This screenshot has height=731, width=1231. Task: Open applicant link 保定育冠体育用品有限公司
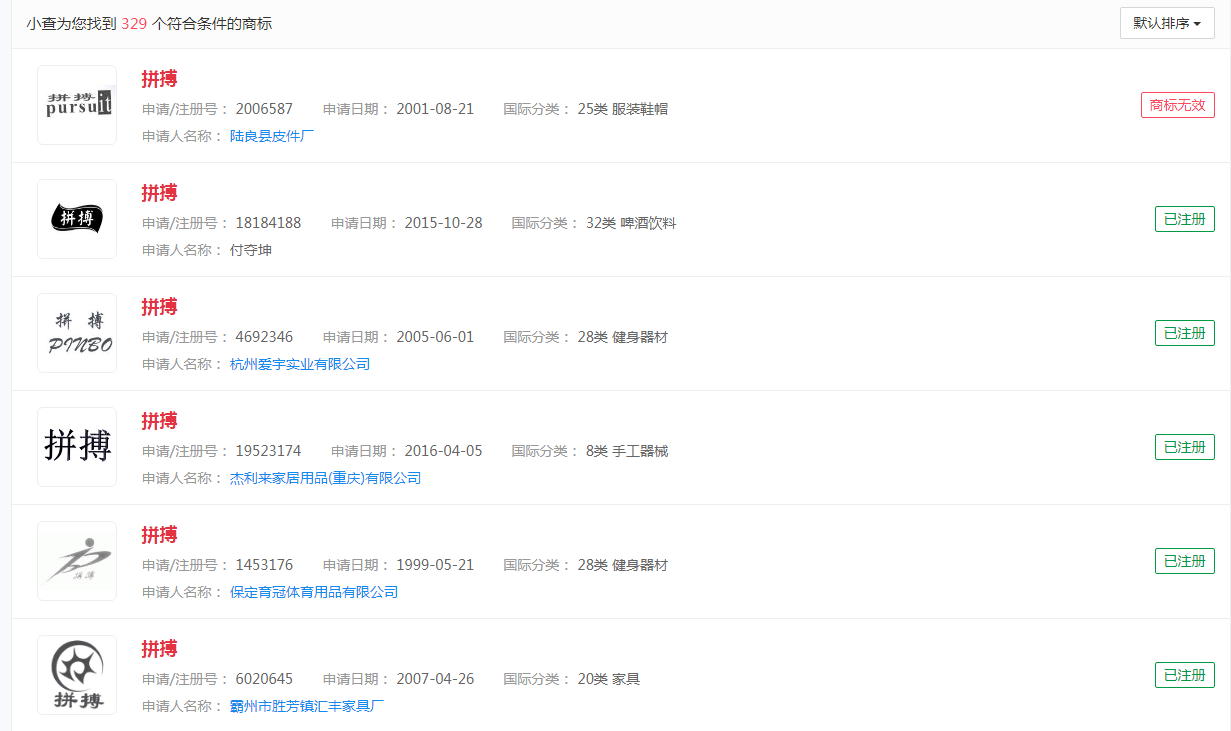tap(314, 592)
